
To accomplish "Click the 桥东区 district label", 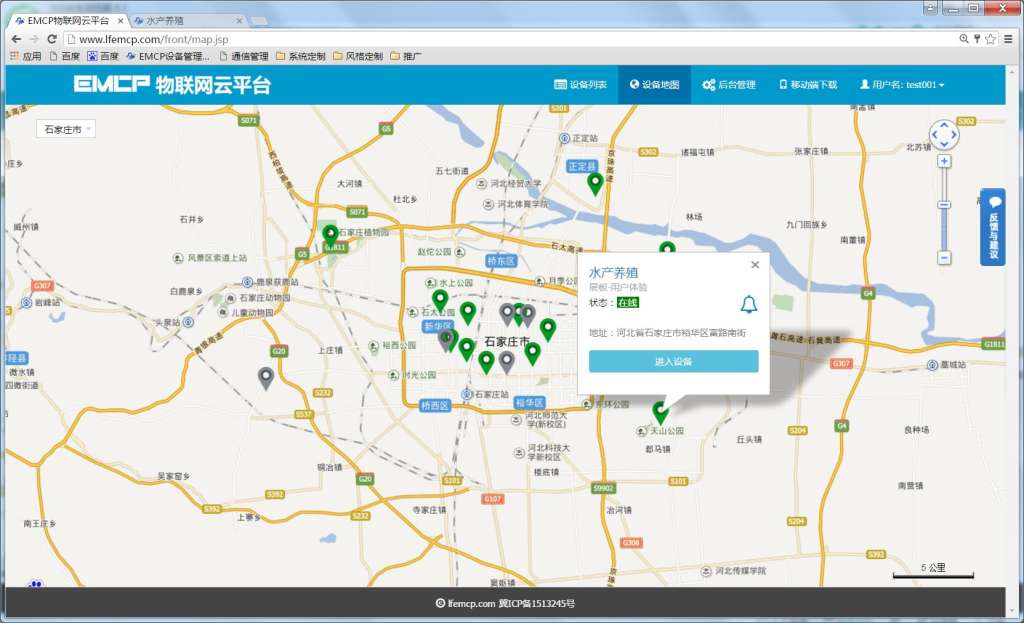I will tap(501, 261).
